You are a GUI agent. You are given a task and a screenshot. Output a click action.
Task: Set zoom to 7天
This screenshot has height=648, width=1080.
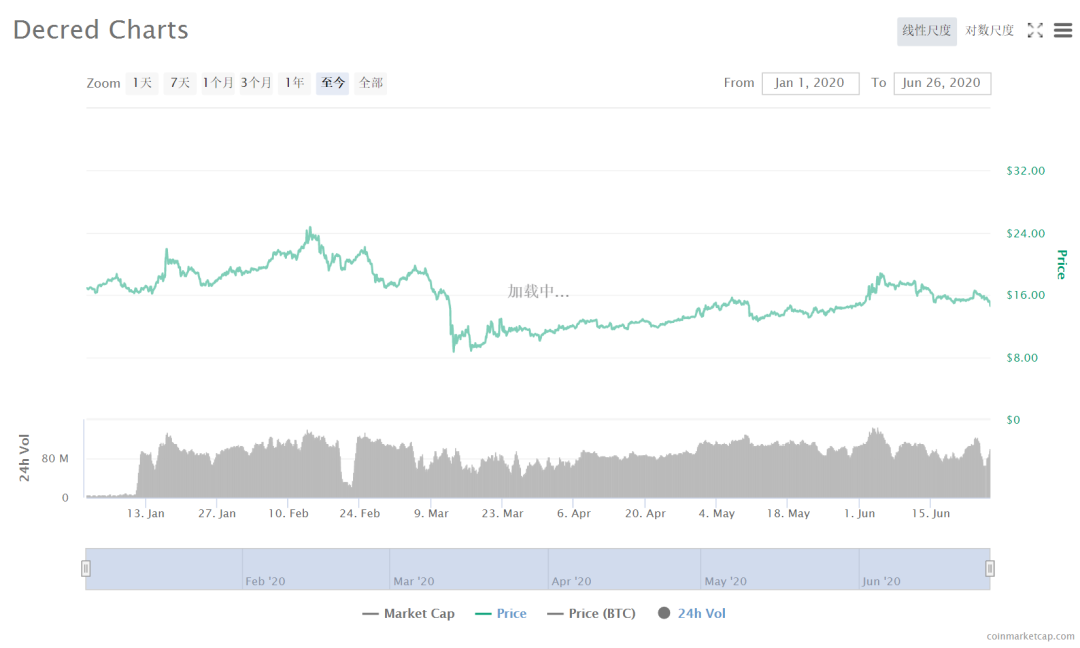click(180, 83)
